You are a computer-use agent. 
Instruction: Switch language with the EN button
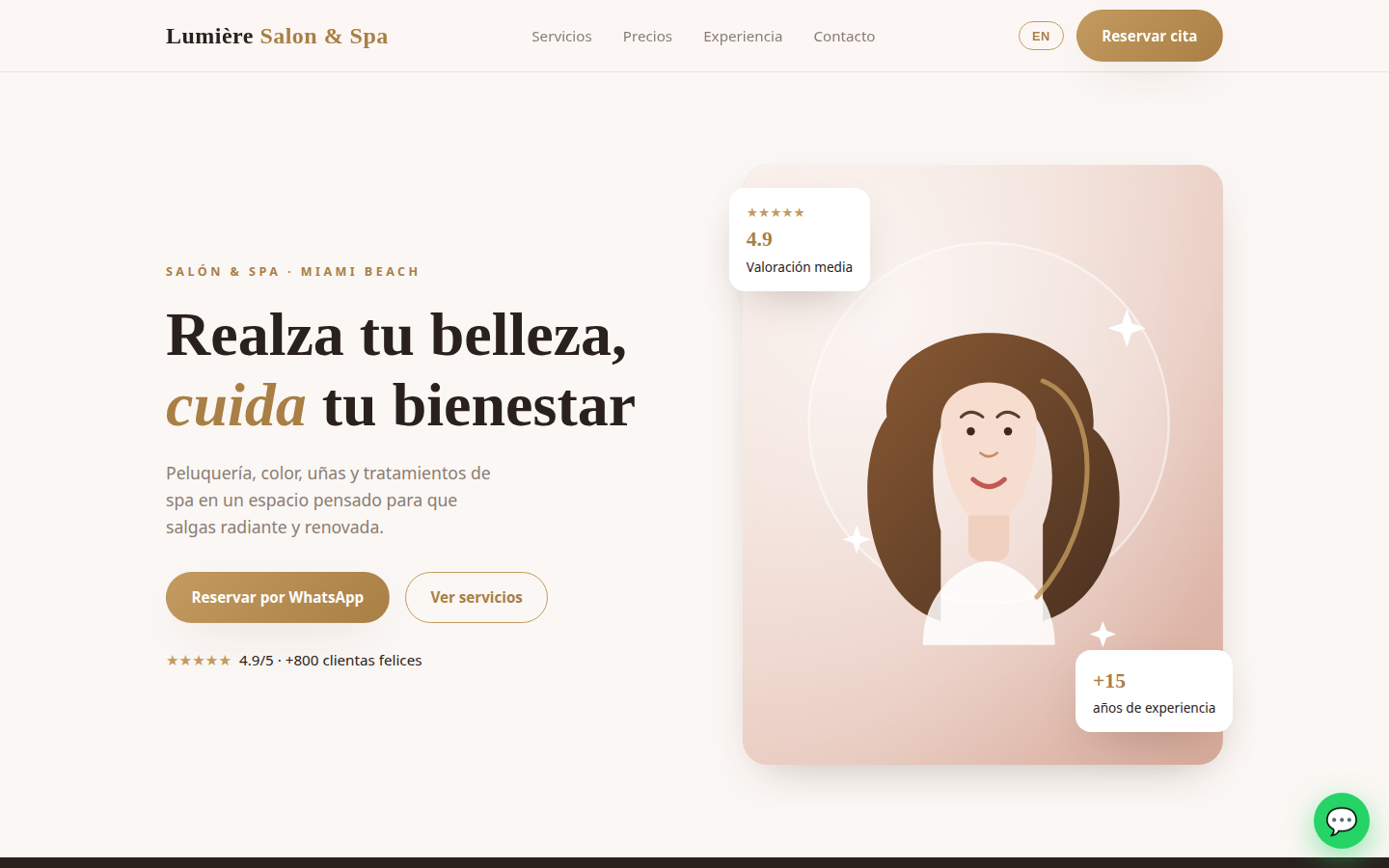(1041, 36)
